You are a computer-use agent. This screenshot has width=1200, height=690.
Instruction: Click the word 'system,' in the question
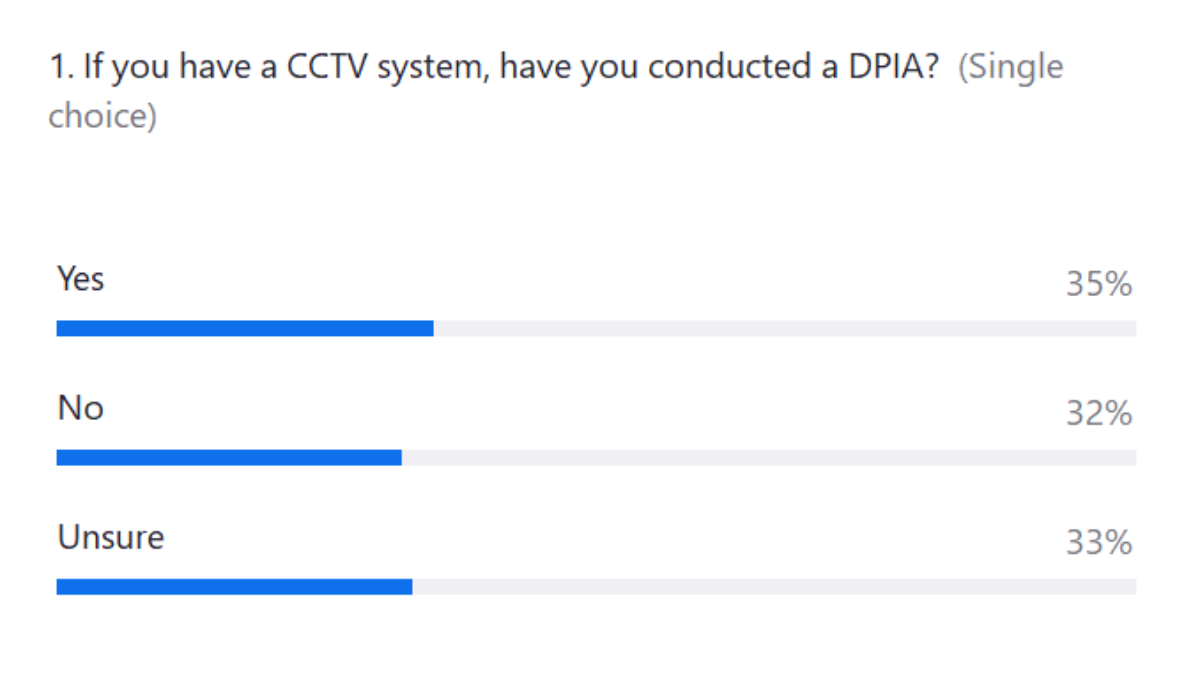426,68
